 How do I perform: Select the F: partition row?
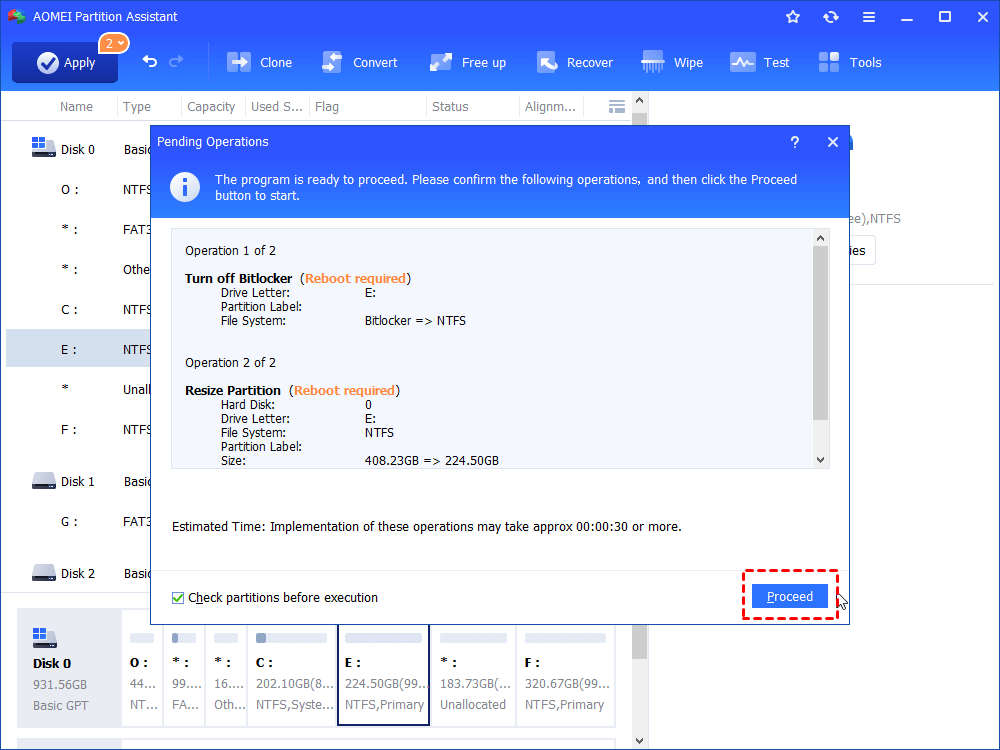click(x=78, y=429)
